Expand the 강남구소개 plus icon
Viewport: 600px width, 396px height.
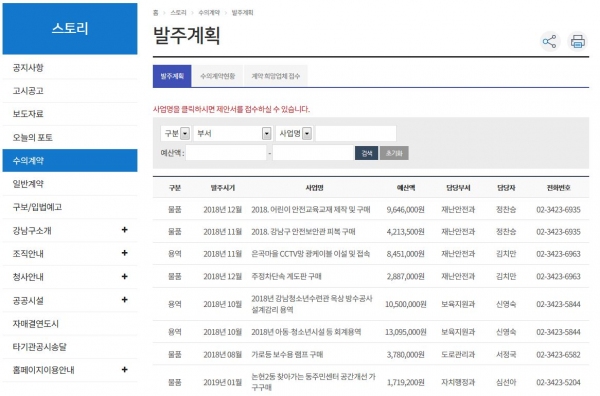pyautogui.click(x=124, y=230)
